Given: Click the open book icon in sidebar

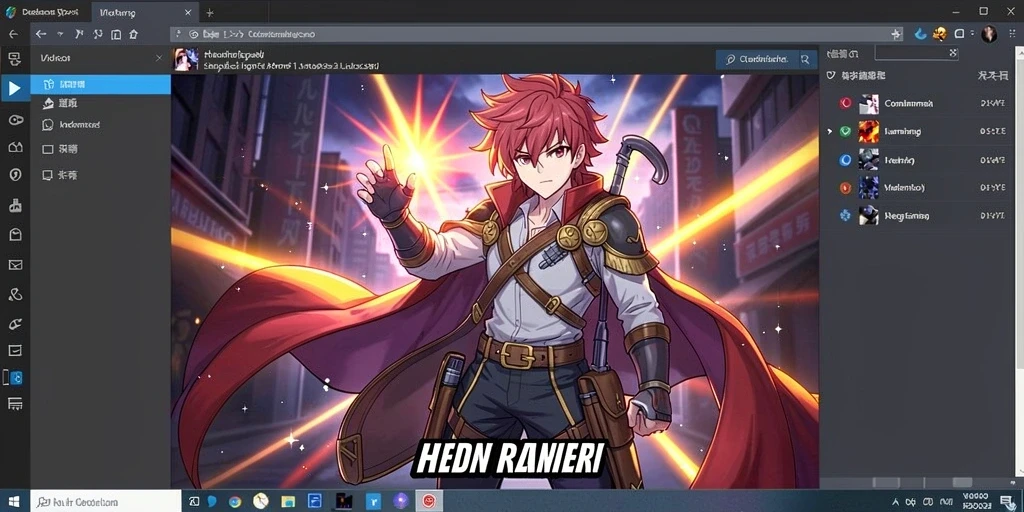Looking at the screenshot, I should [x=15, y=148].
